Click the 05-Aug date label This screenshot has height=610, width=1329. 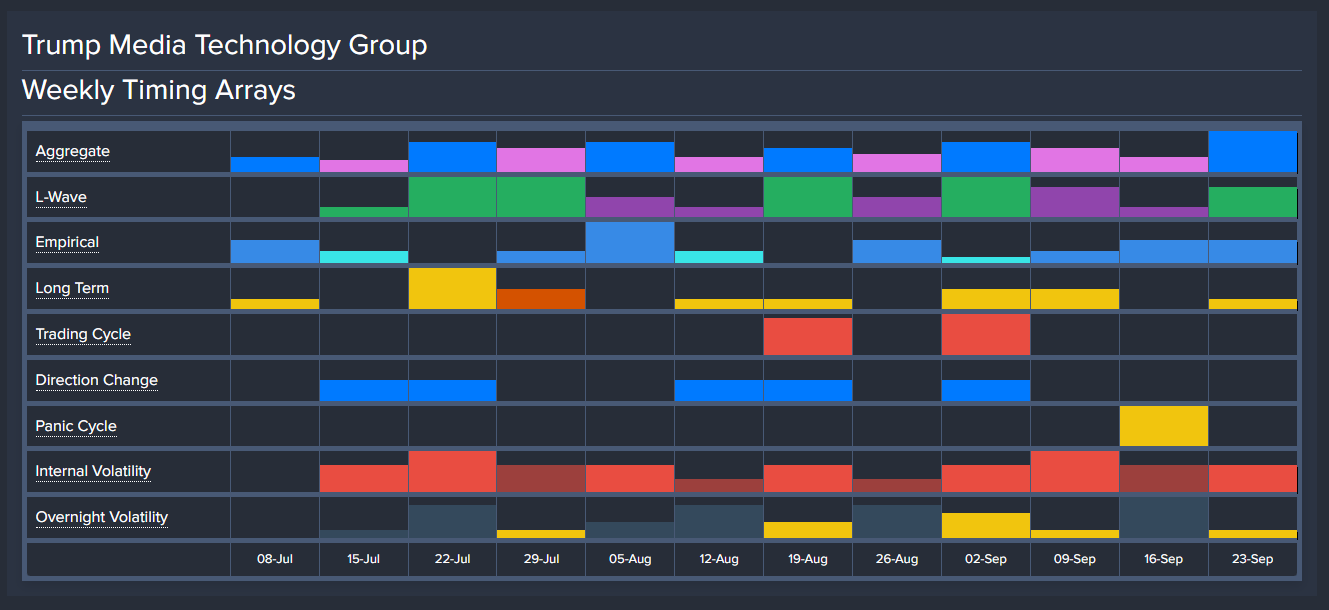click(x=630, y=560)
